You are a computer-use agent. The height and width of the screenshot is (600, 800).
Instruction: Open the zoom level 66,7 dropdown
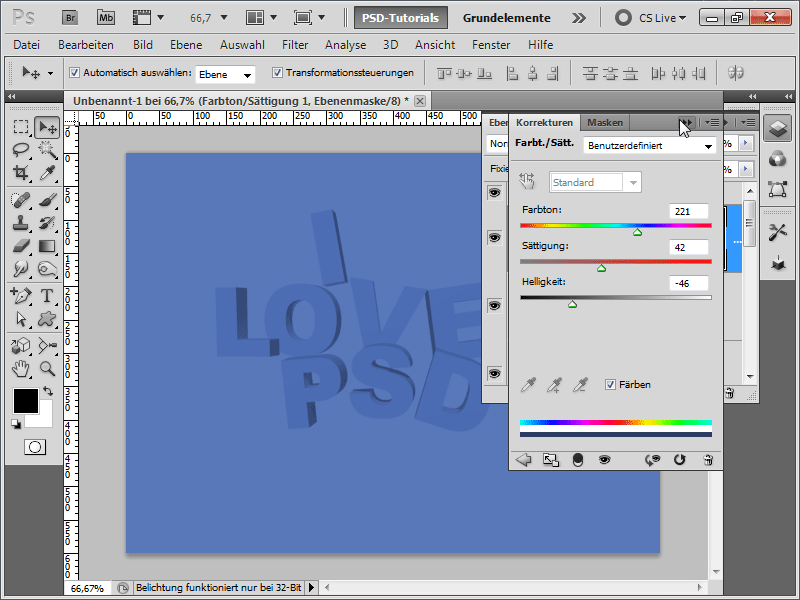pyautogui.click(x=223, y=18)
